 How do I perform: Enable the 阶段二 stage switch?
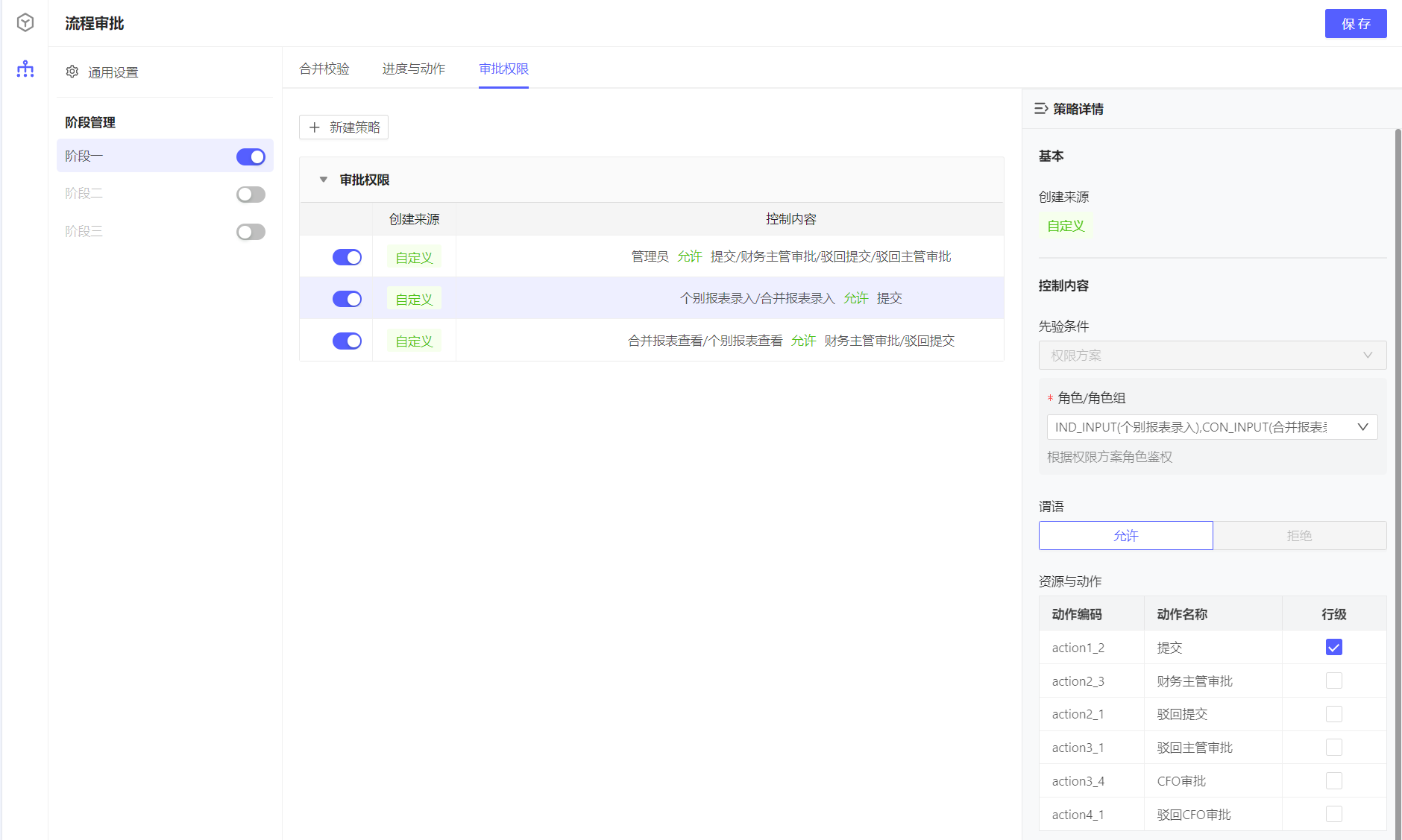coord(251,195)
